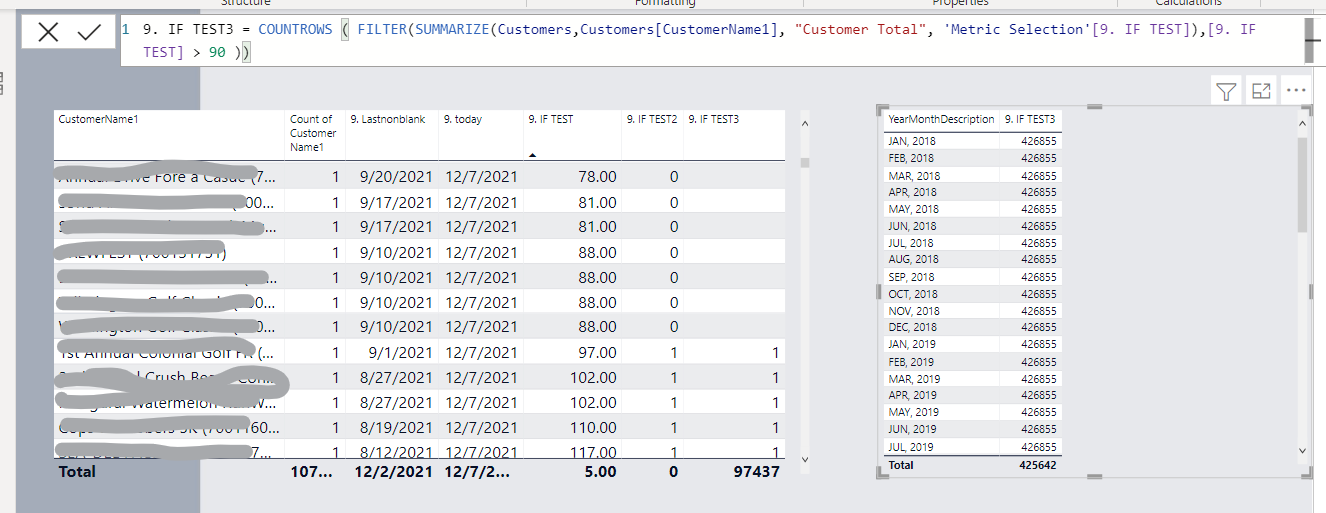Click right table vertical scrollbar thumb
The height and width of the screenshot is (513, 1326).
[1302, 185]
